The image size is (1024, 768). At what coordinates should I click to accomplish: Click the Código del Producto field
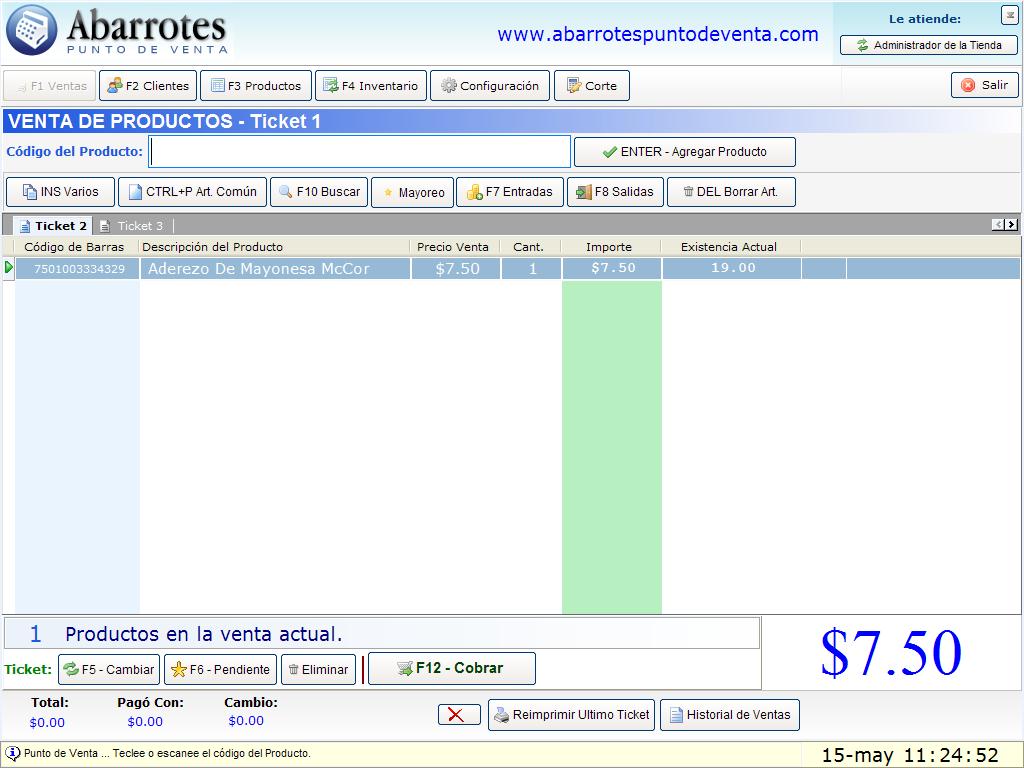point(359,152)
